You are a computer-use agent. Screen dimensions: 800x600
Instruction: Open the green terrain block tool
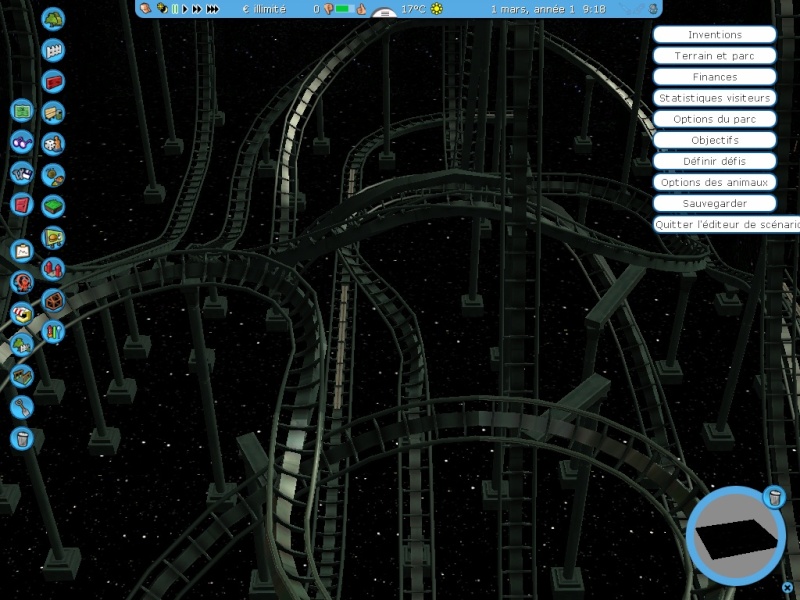pyautogui.click(x=53, y=207)
